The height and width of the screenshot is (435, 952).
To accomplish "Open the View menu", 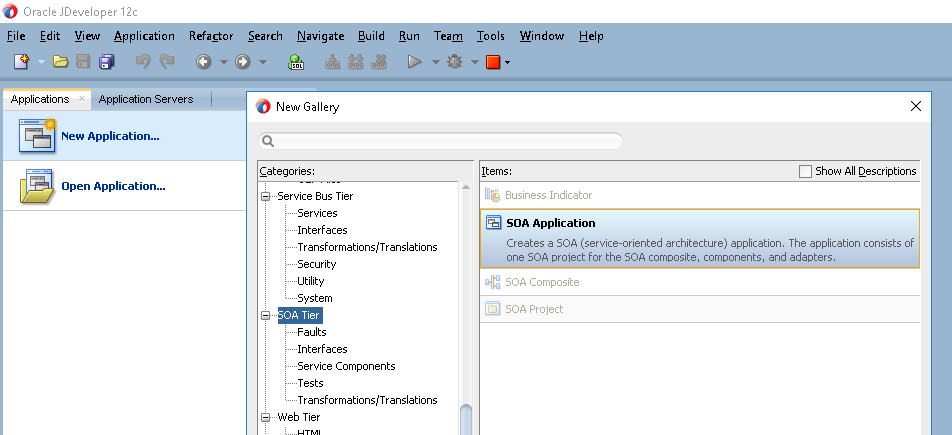I will click(x=87, y=36).
